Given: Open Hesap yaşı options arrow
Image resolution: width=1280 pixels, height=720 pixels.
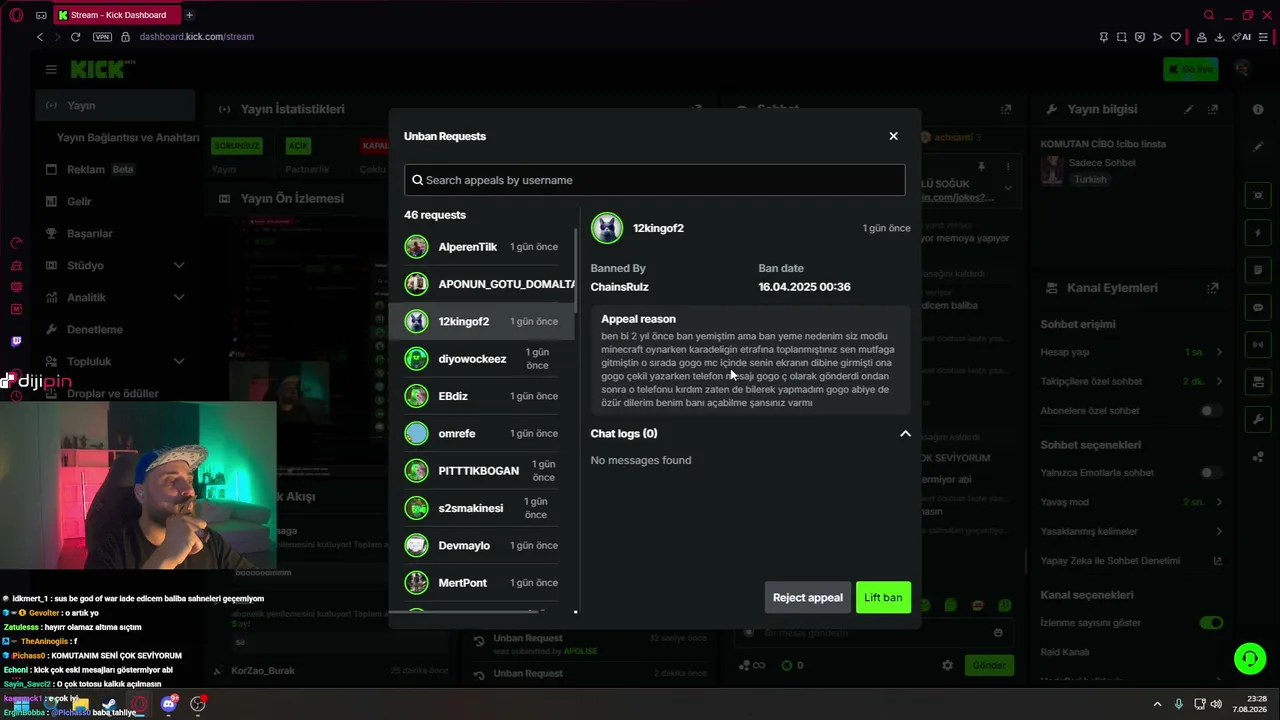Looking at the screenshot, I should click(x=1219, y=353).
